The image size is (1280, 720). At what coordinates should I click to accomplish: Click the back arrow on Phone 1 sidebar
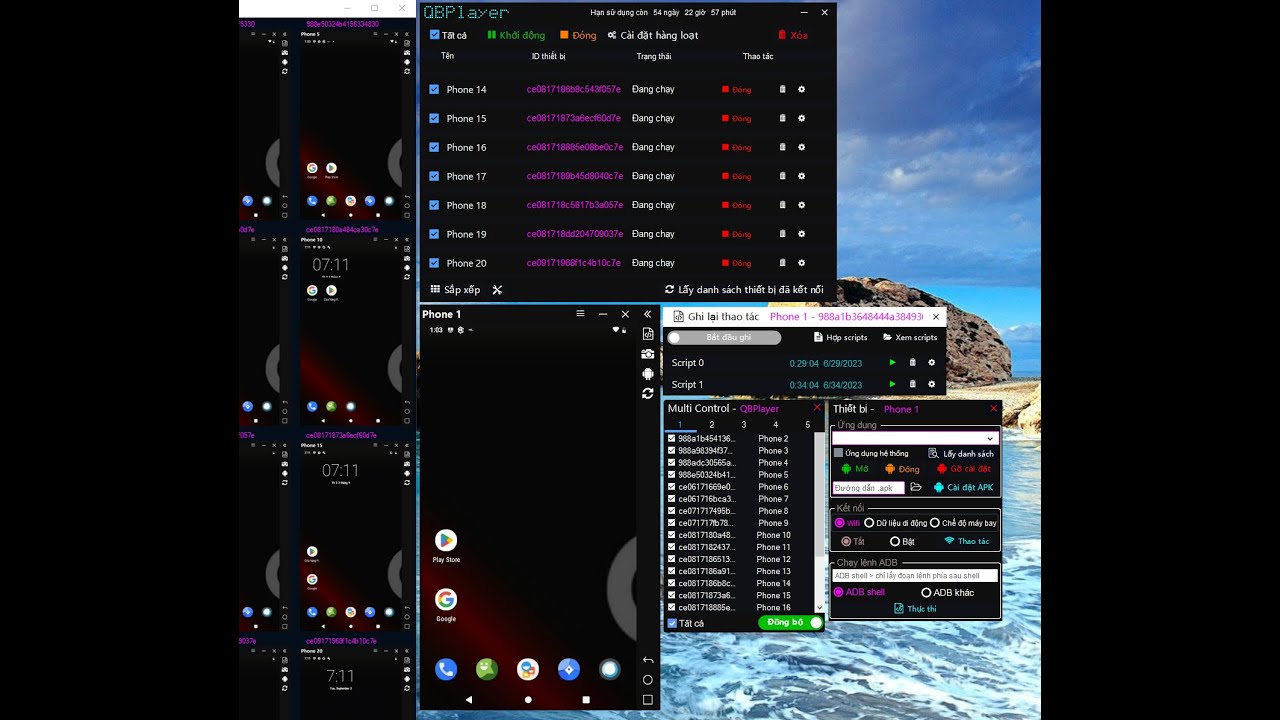coord(648,660)
